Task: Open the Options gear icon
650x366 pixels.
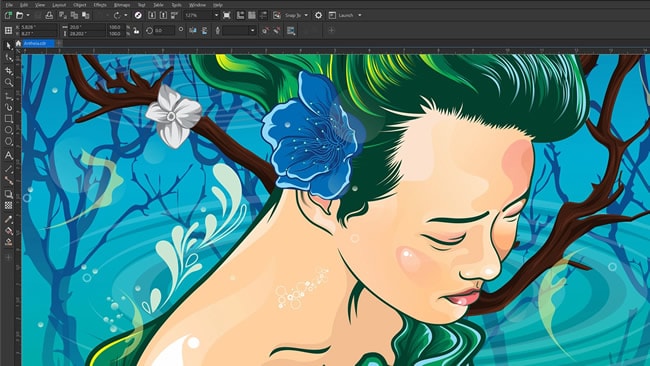Action: tap(318, 15)
